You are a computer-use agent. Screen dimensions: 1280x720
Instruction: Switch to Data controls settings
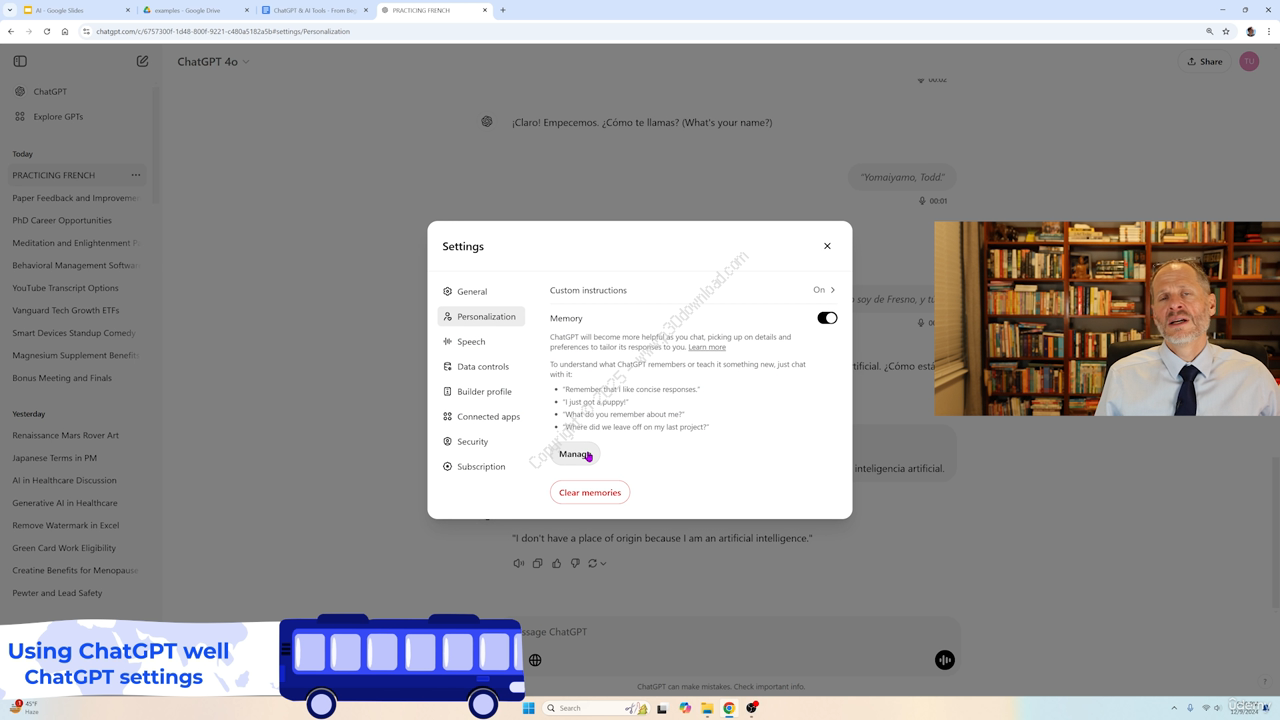481,366
